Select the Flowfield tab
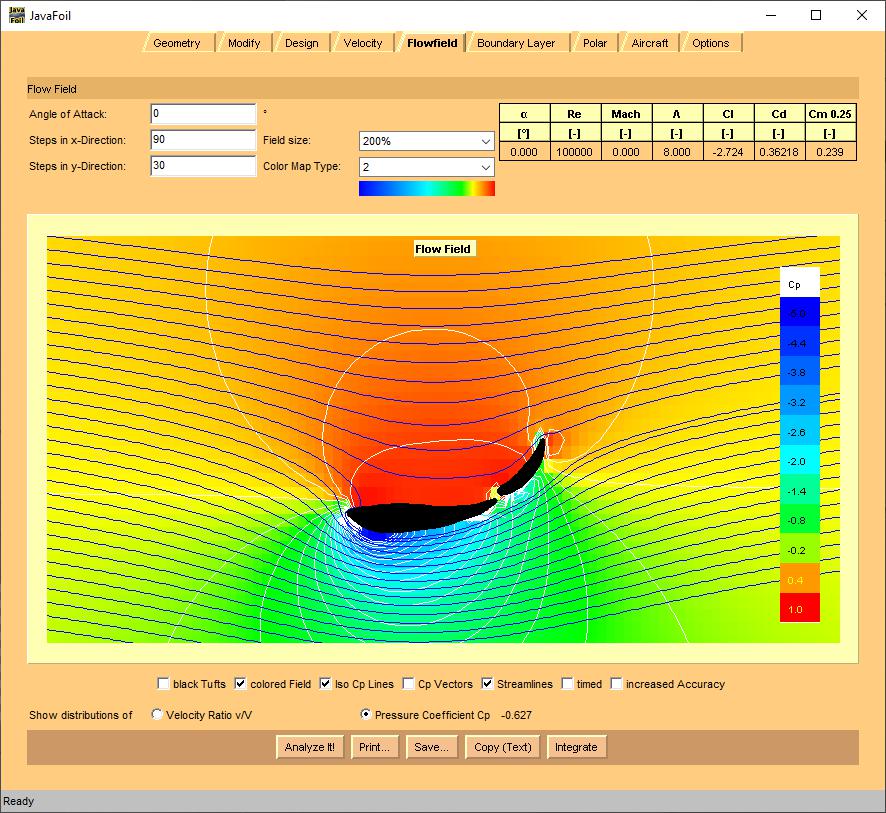 pyautogui.click(x=432, y=43)
